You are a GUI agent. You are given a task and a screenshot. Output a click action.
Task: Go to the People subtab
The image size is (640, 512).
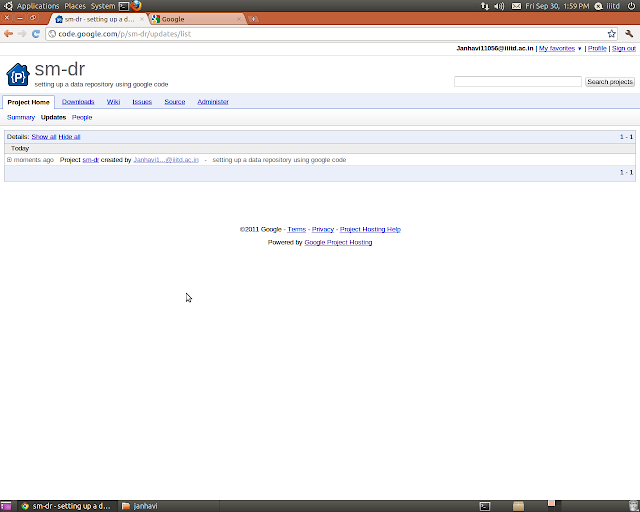(82, 117)
